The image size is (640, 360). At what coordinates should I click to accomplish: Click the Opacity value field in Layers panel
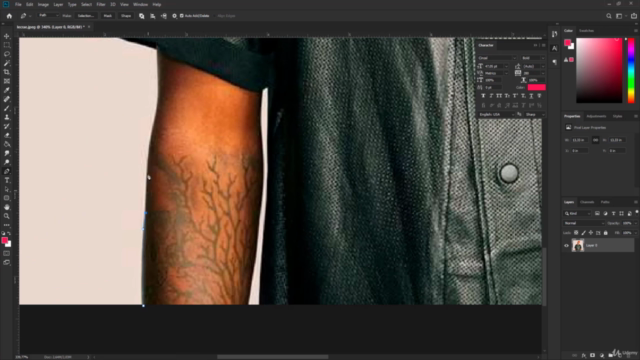(x=628, y=223)
